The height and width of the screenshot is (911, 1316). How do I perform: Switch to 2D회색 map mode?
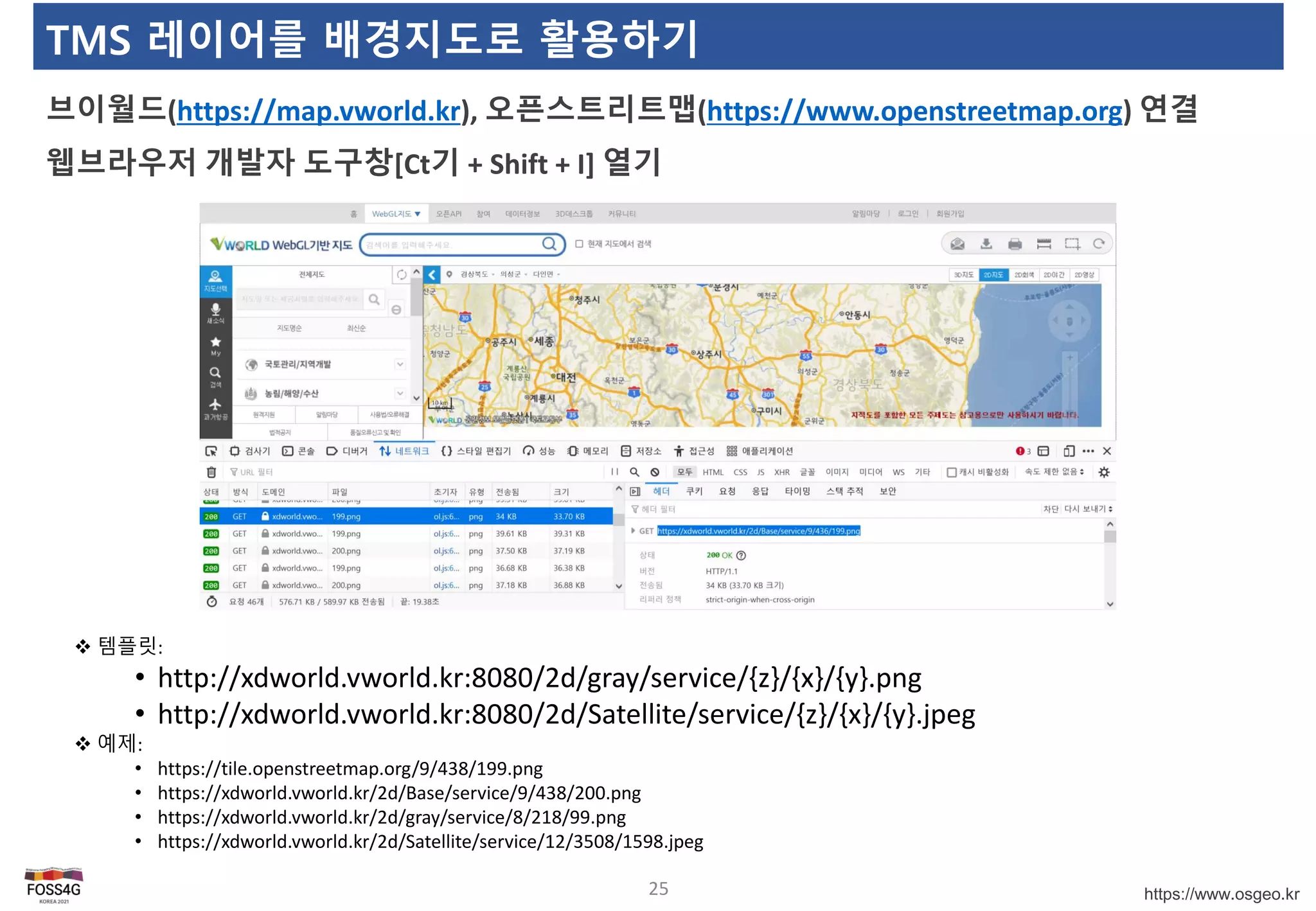(x=1024, y=275)
